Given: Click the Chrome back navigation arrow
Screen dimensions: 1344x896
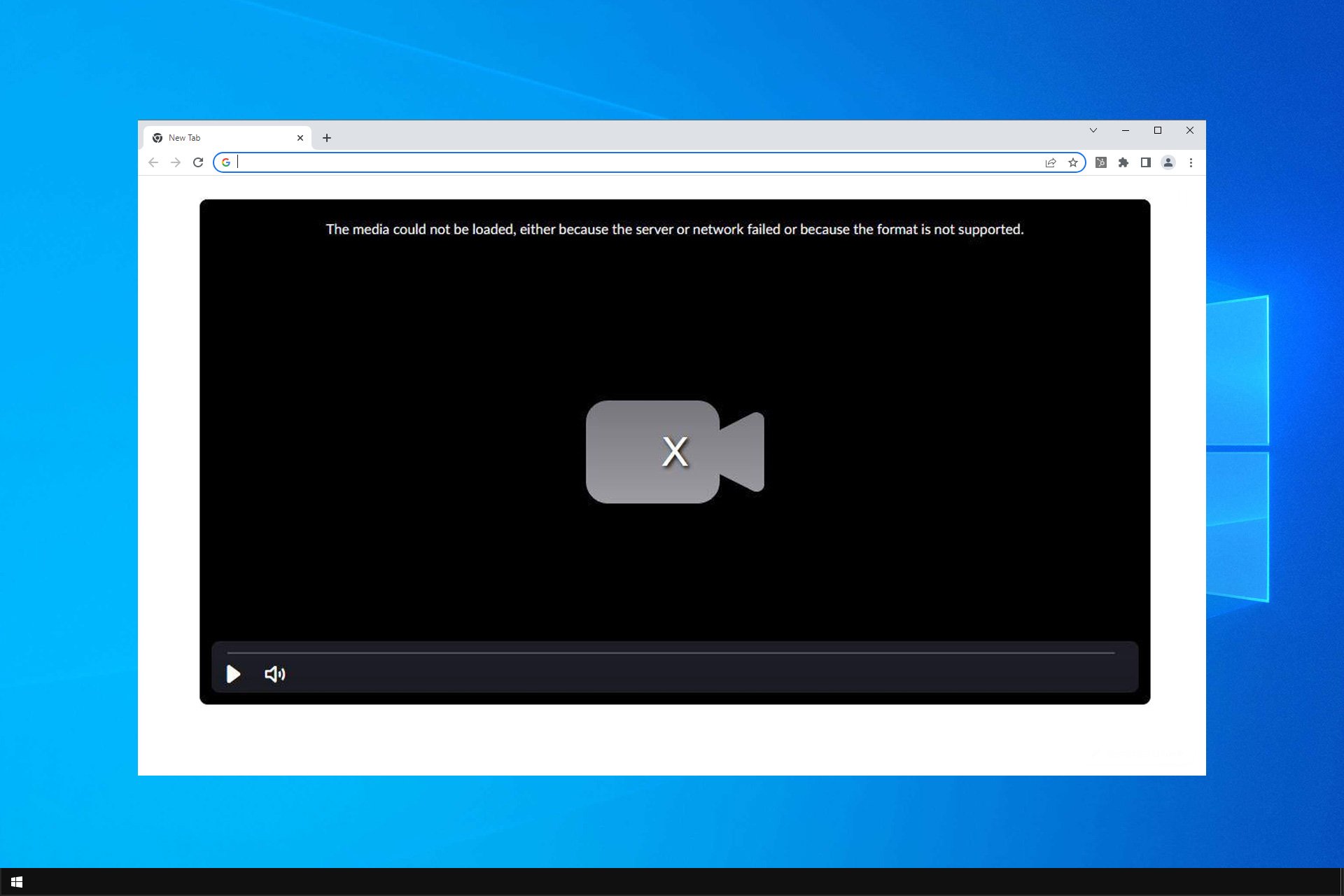Looking at the screenshot, I should tap(155, 162).
